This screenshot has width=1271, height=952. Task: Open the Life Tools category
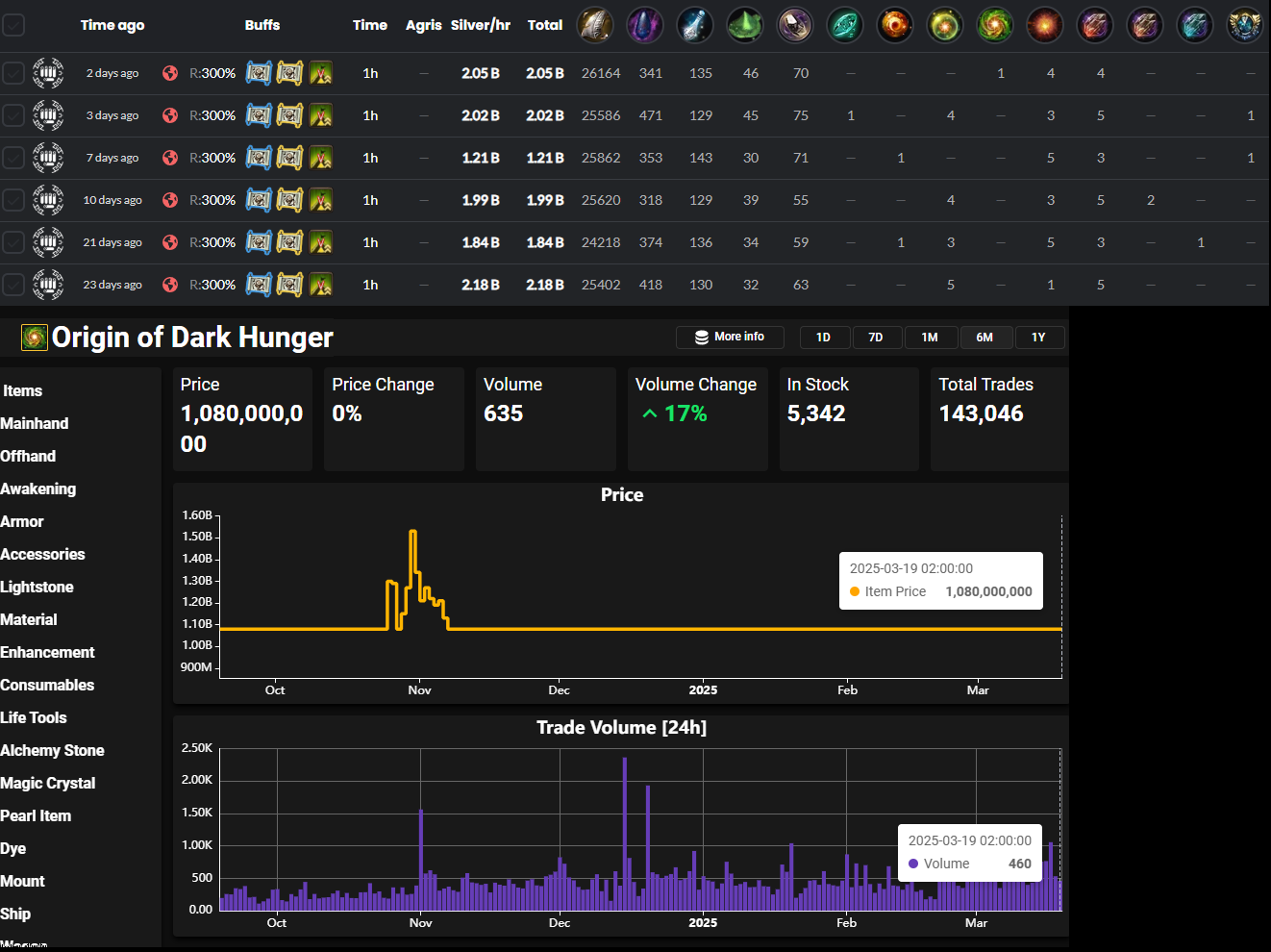pos(34,718)
